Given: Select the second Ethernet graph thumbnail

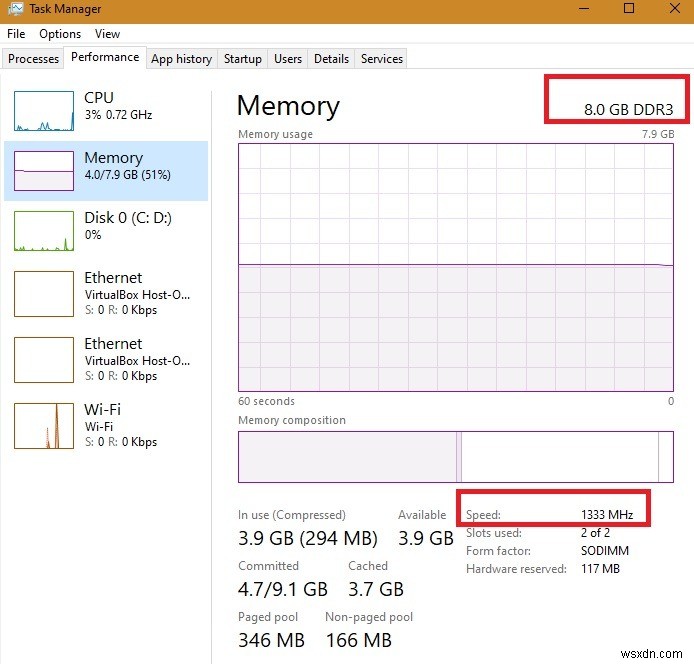Looking at the screenshot, I should (44, 360).
